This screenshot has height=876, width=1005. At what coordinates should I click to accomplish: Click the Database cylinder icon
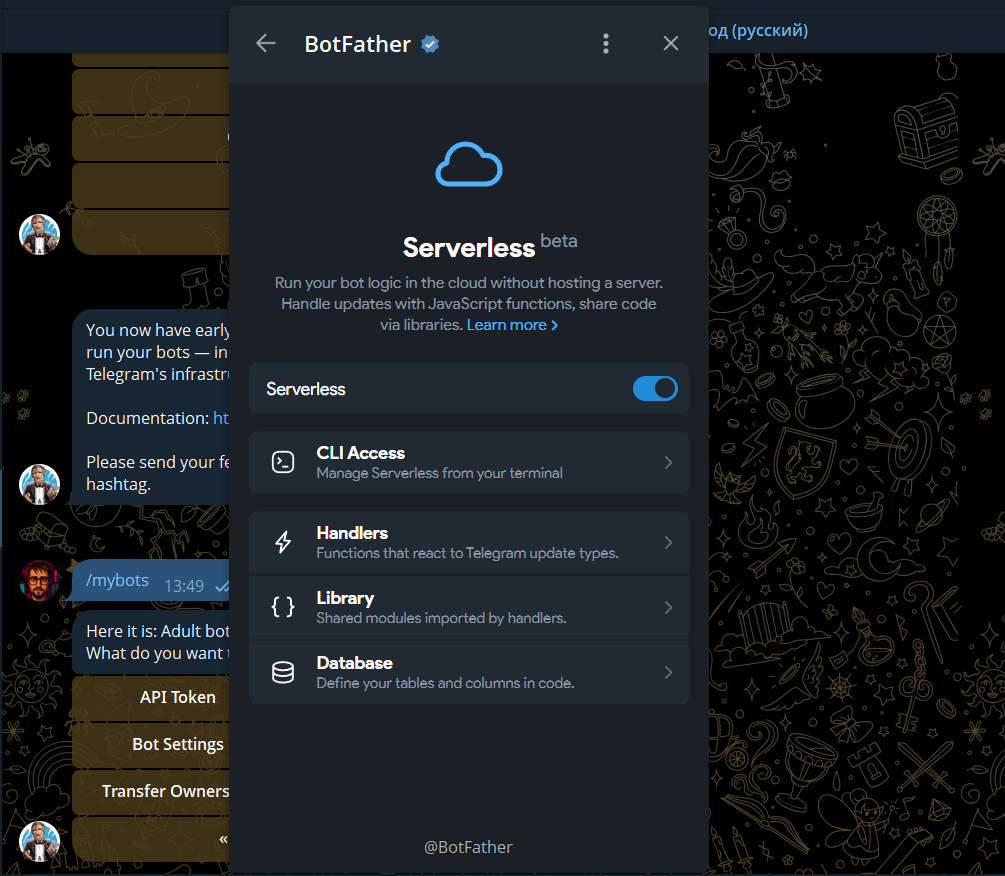pyautogui.click(x=283, y=672)
